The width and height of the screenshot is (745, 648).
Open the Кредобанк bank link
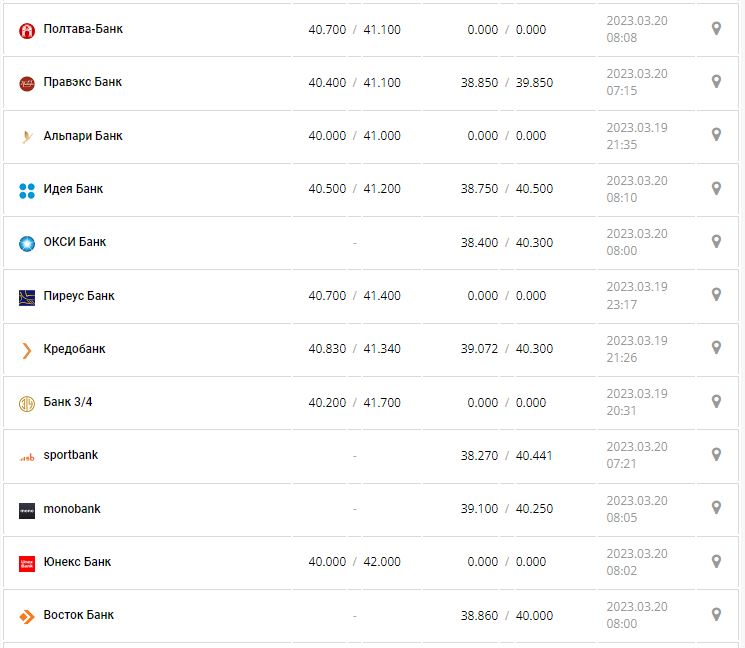pyautogui.click(x=74, y=349)
